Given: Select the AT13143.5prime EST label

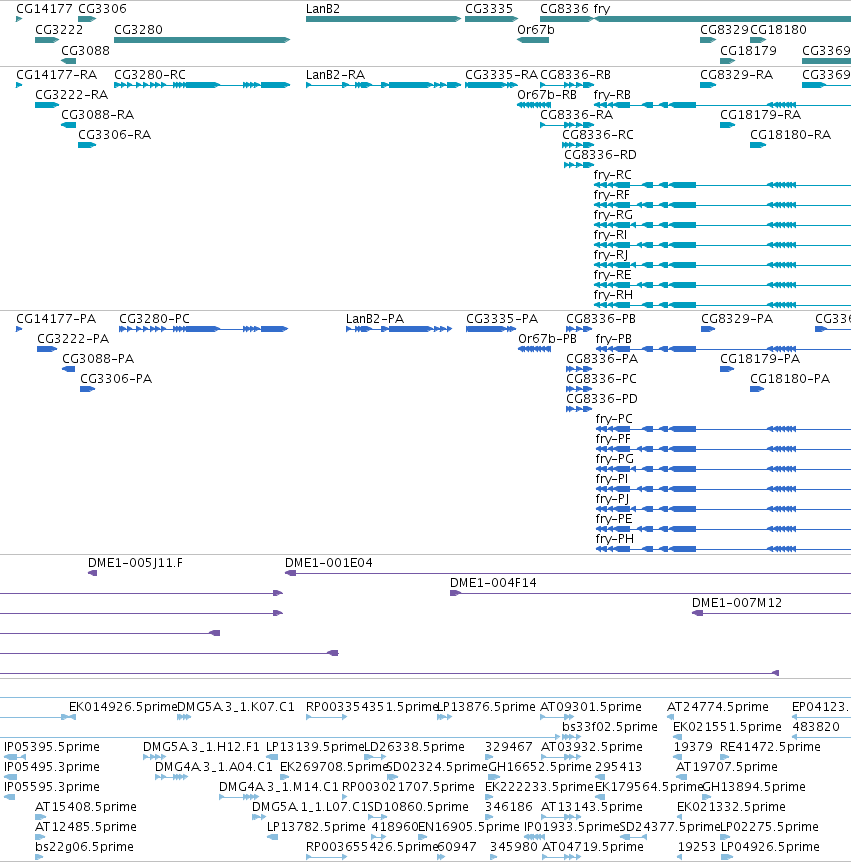Looking at the screenshot, I should [592, 806].
